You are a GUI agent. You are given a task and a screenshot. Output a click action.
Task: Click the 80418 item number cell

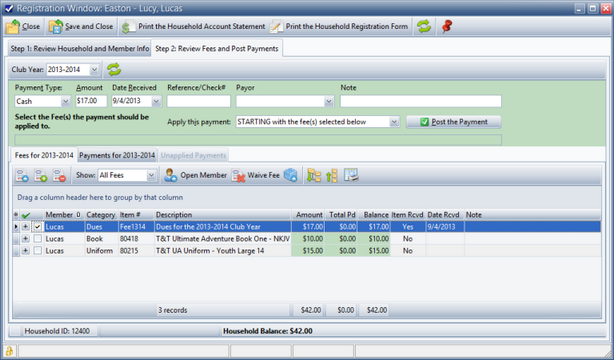(136, 239)
